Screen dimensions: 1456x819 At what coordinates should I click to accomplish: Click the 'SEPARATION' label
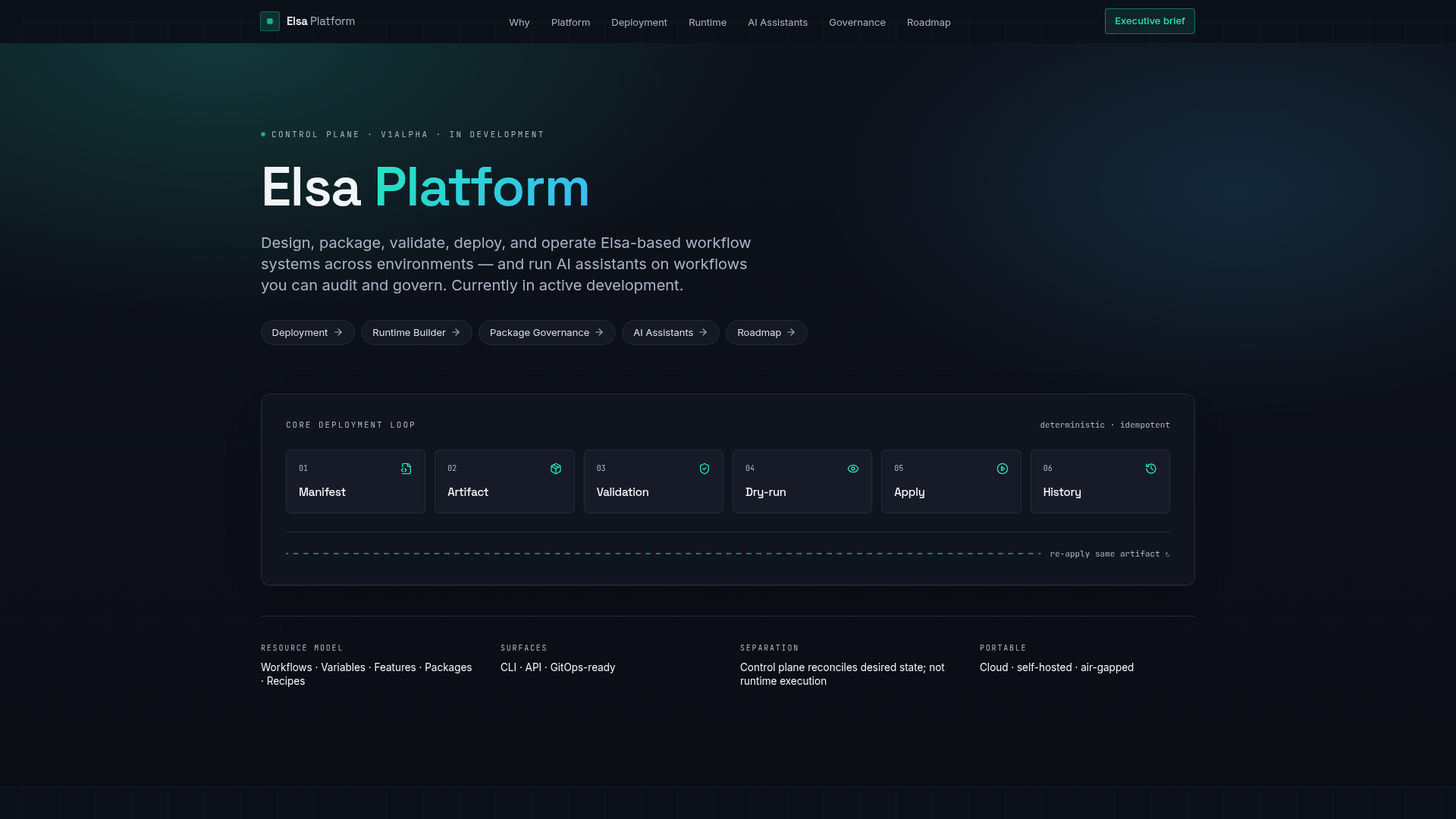click(x=770, y=648)
